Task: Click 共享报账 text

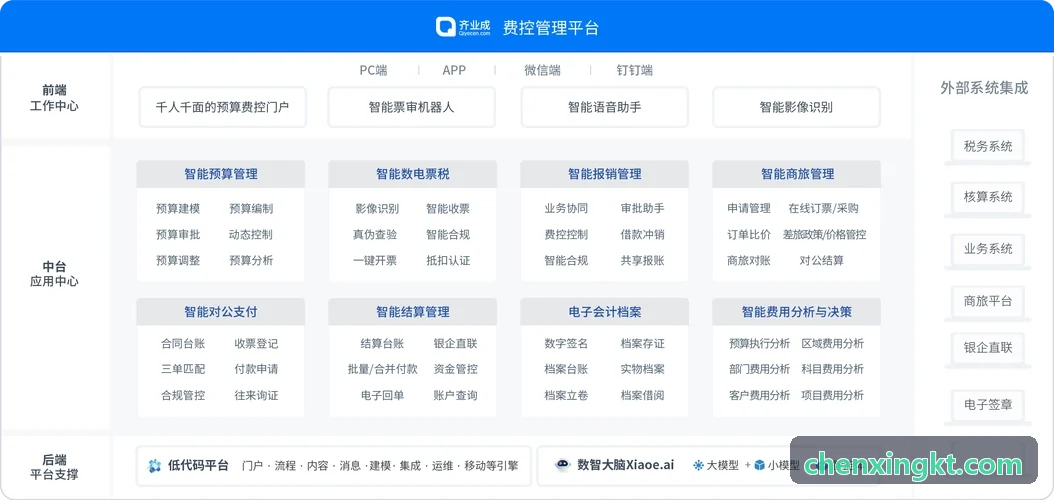Action: [x=643, y=260]
